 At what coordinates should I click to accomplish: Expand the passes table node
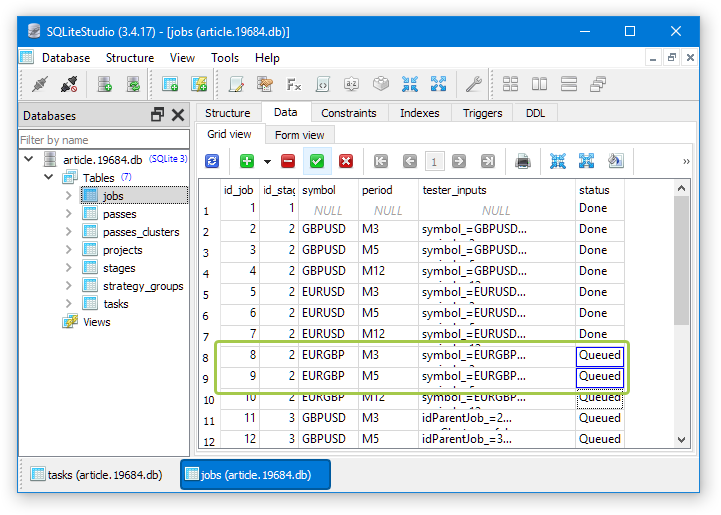pyautogui.click(x=69, y=214)
